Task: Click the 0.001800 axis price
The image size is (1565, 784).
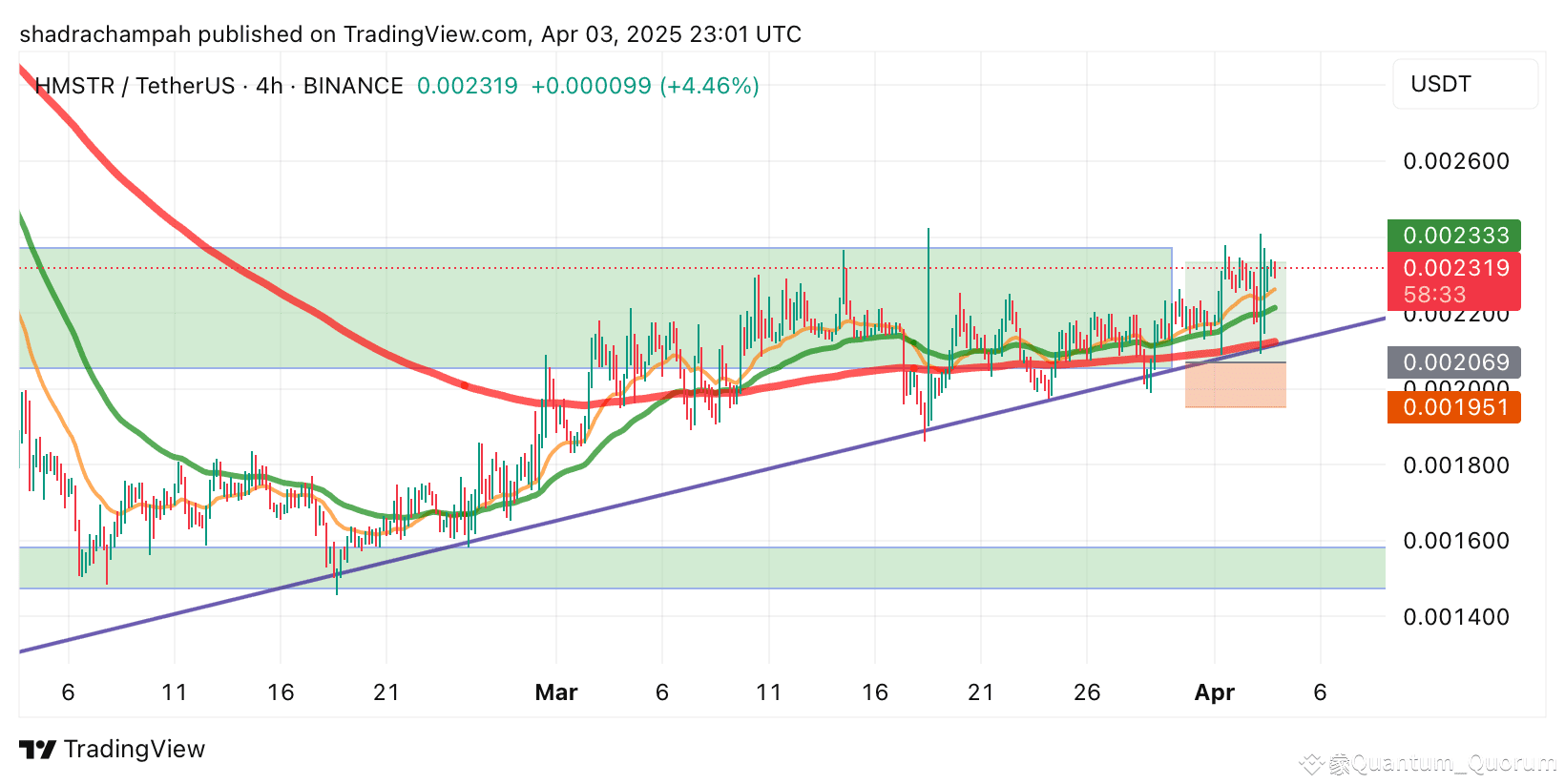Action: 1456,465
